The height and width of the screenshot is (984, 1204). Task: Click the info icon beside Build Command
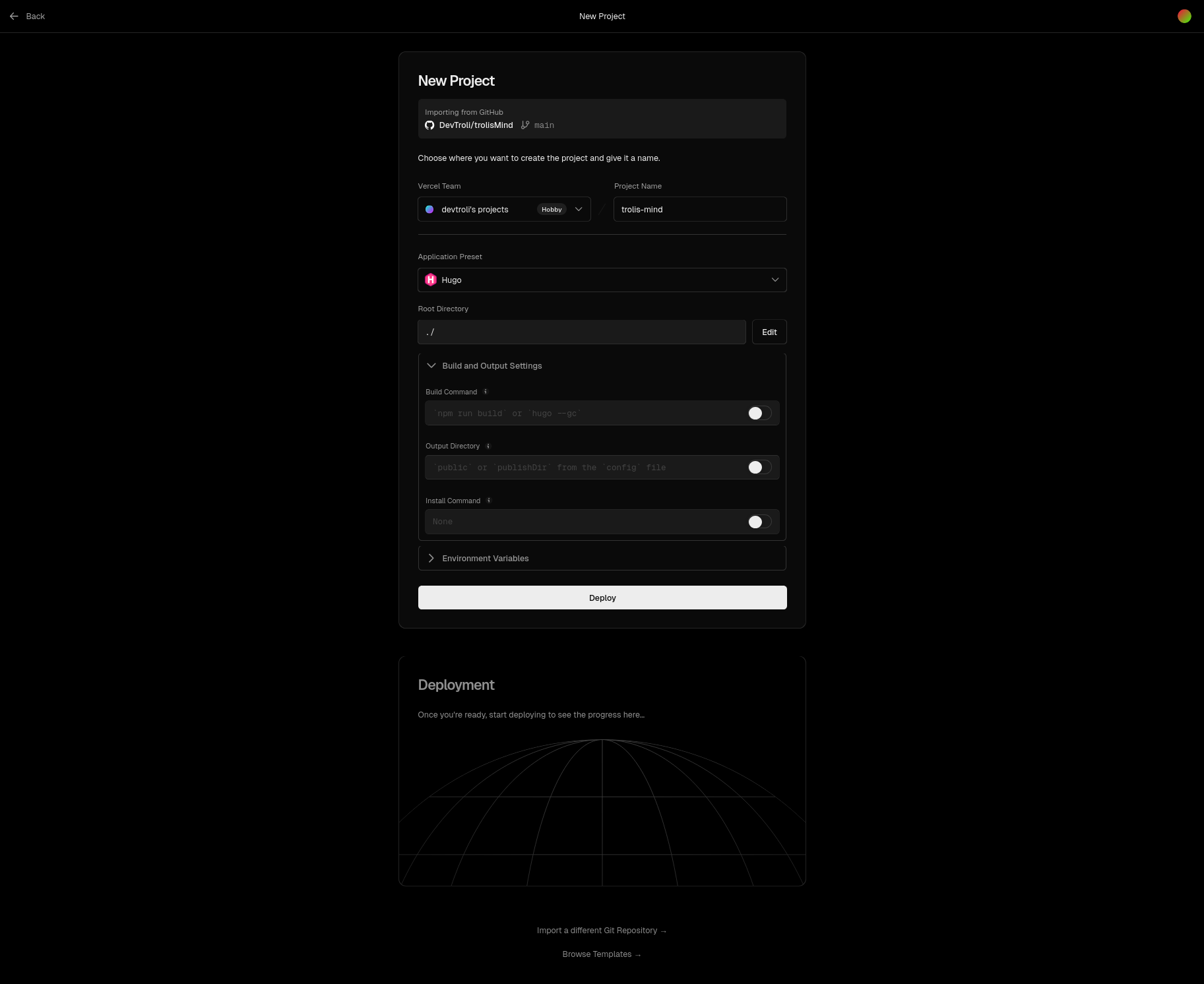[x=486, y=391]
